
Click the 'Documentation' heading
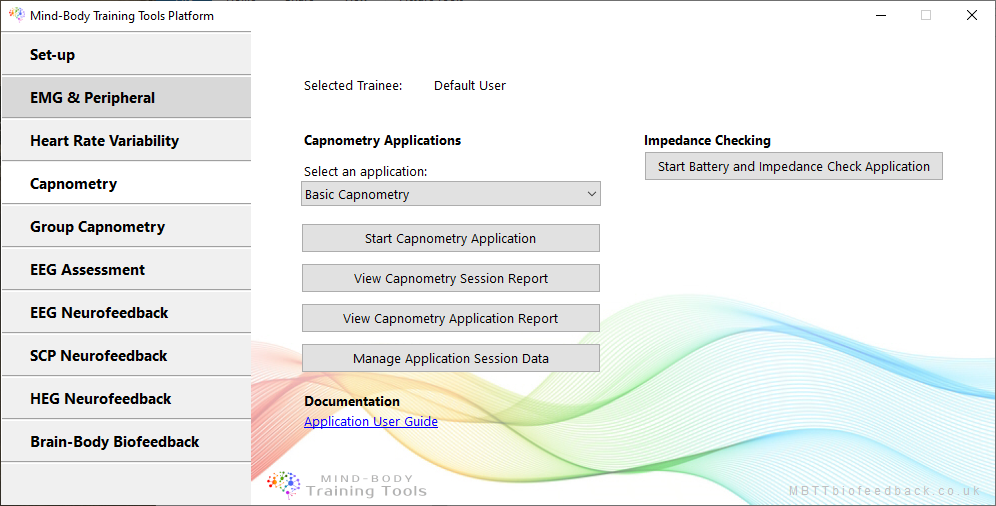[352, 401]
